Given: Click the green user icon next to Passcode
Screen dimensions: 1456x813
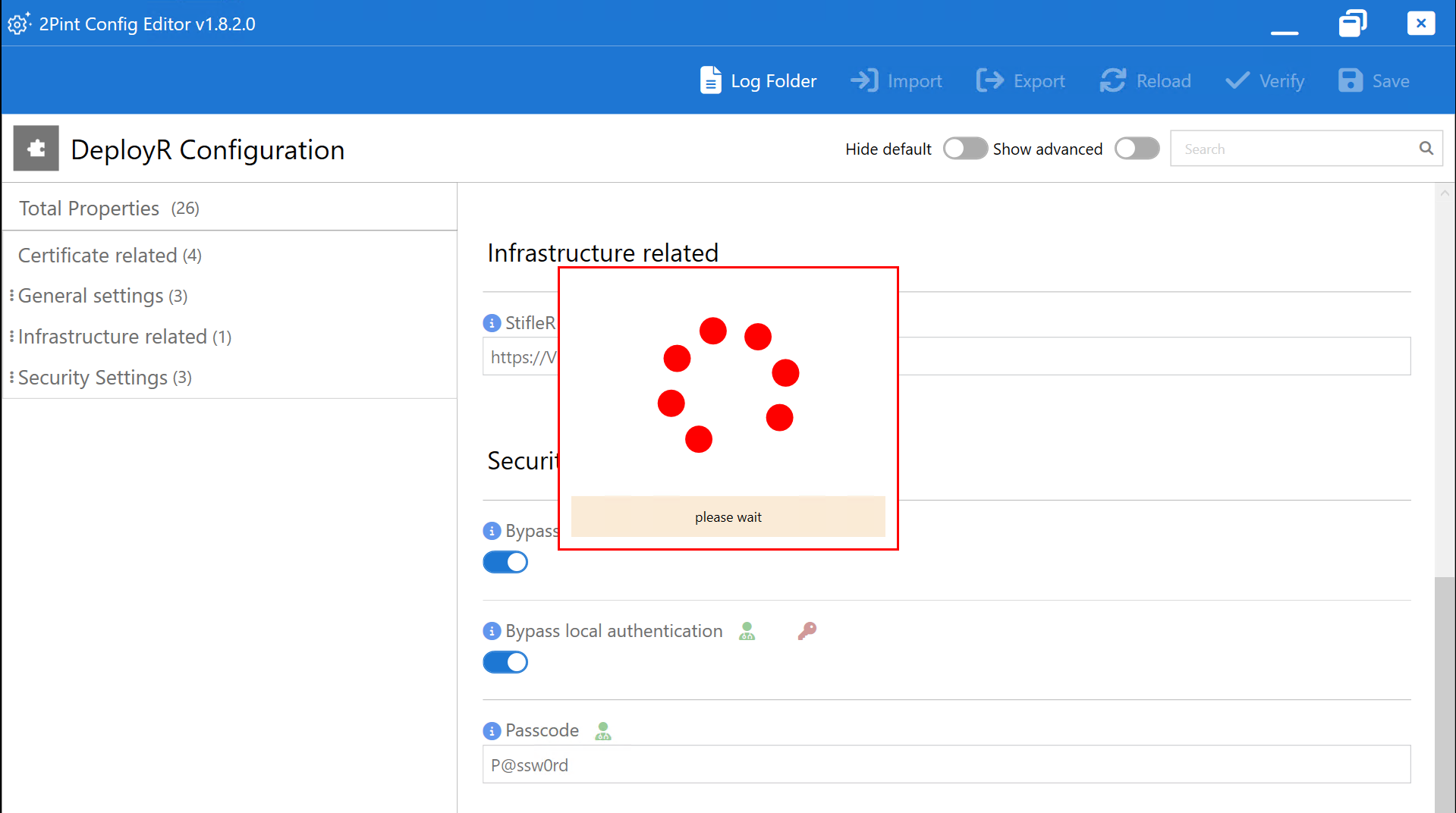Looking at the screenshot, I should [603, 730].
